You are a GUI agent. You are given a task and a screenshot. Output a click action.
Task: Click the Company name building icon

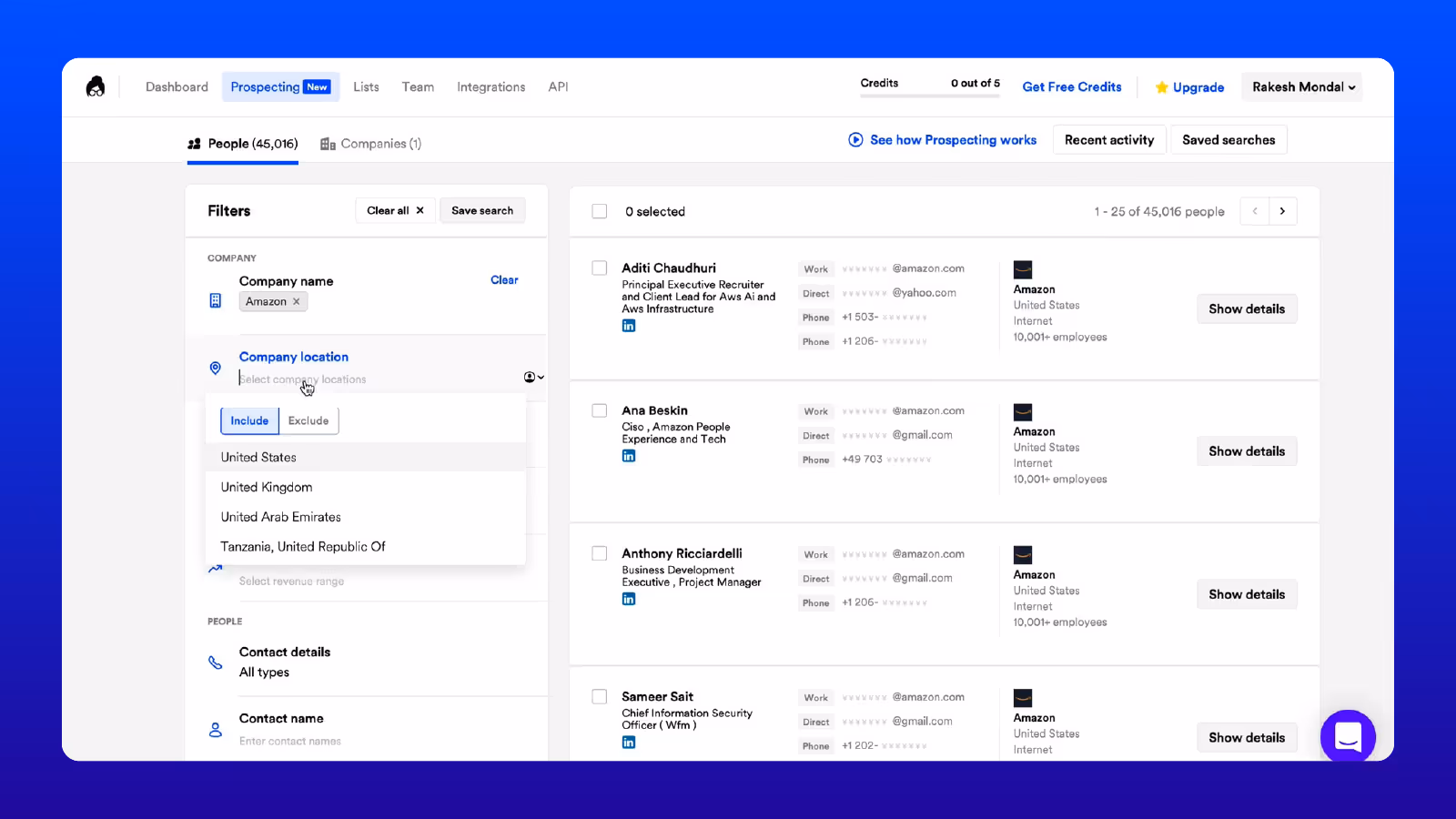click(216, 300)
